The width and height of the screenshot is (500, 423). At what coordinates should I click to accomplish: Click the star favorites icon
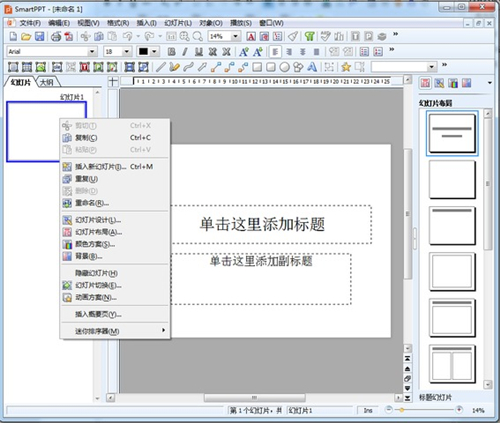pos(346,67)
